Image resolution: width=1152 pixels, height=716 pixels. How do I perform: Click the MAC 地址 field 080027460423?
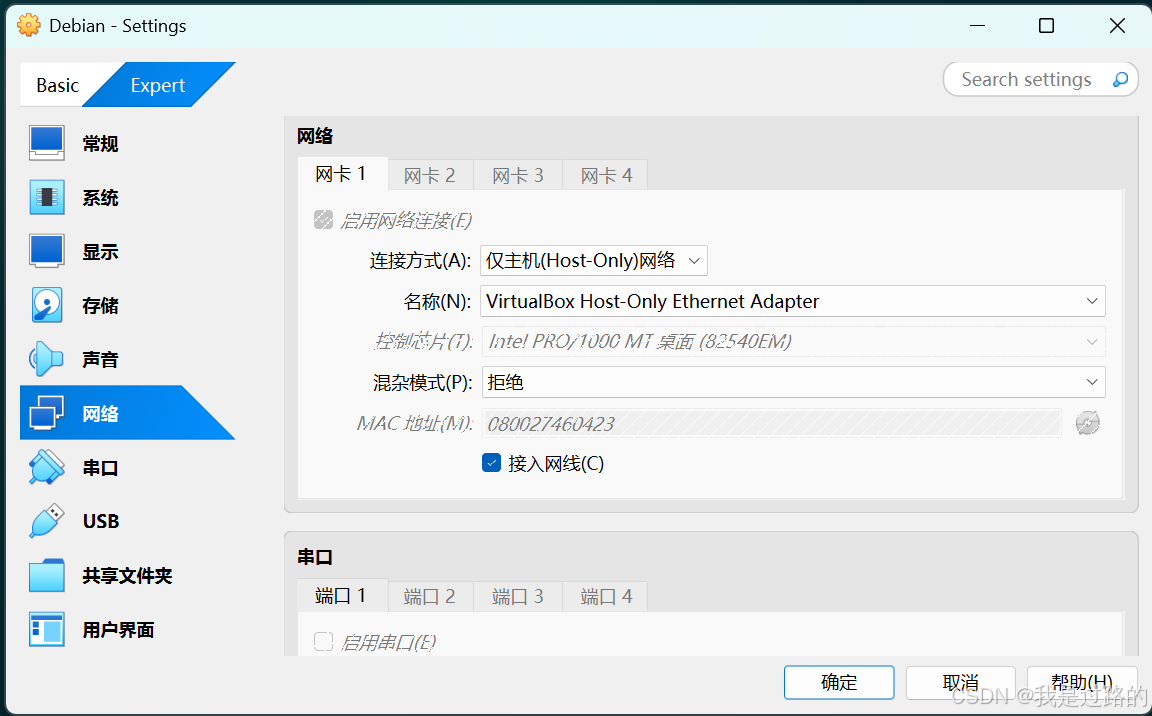771,424
